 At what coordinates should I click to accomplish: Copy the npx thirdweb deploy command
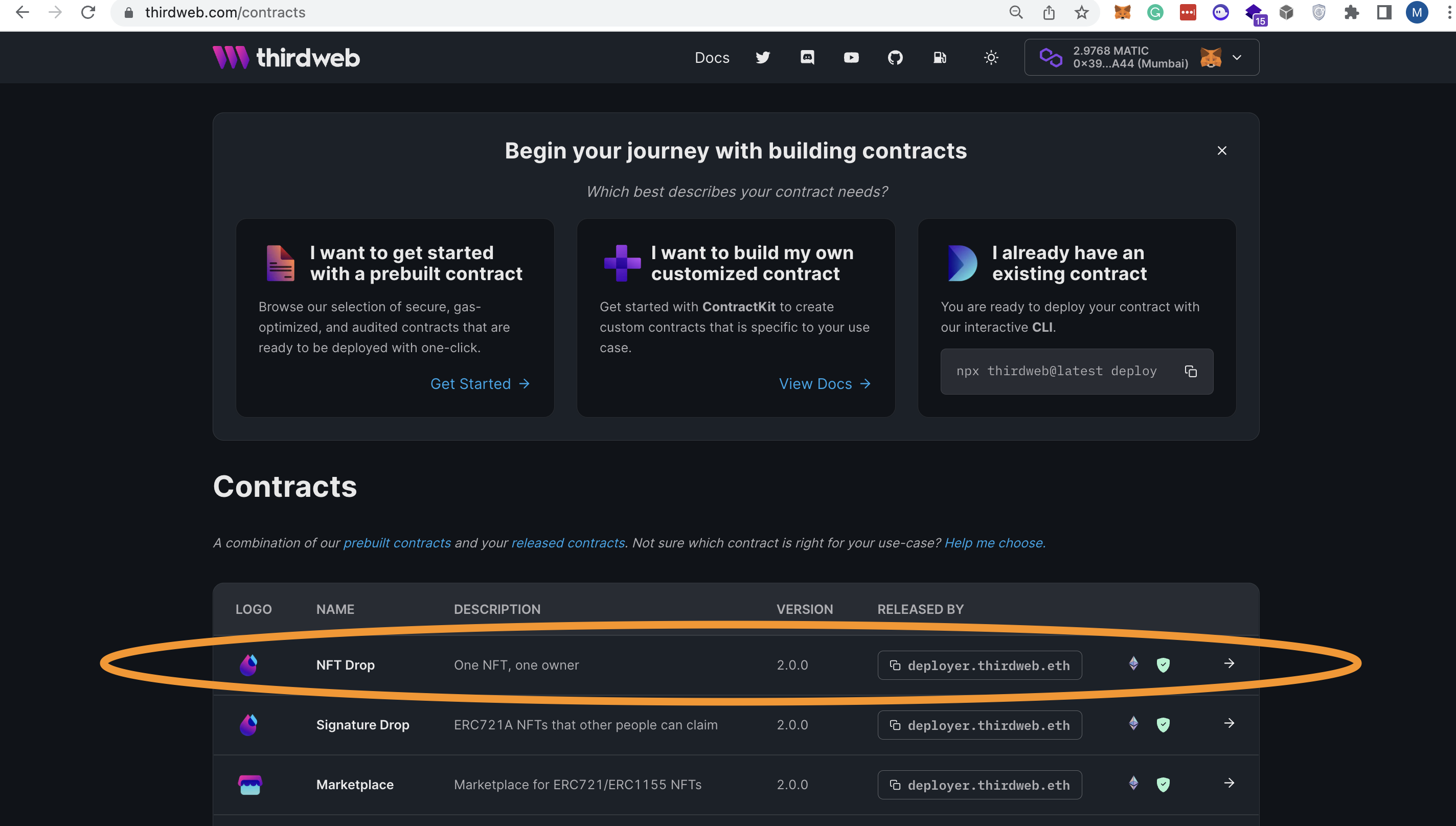click(x=1191, y=371)
